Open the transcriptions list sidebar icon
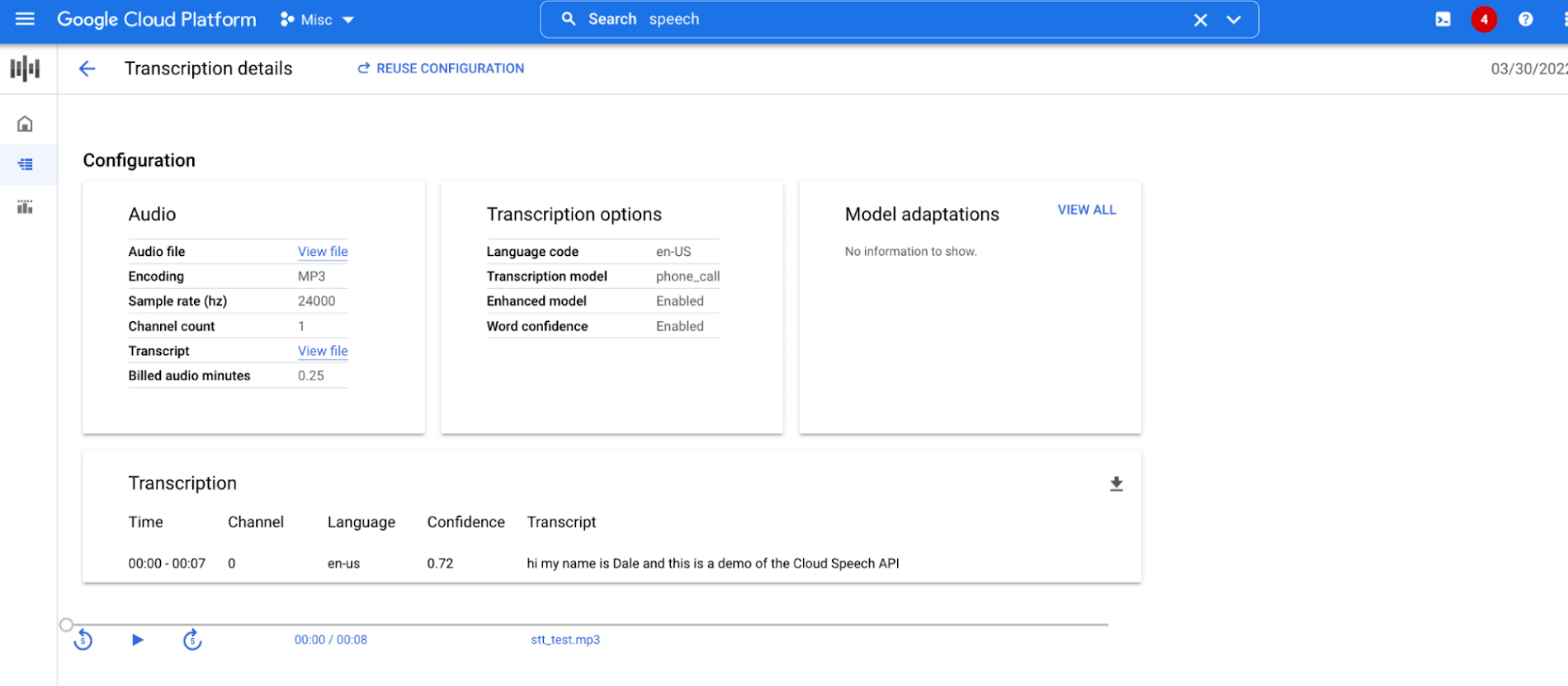Viewport: 1568px width, 686px height. 25,164
